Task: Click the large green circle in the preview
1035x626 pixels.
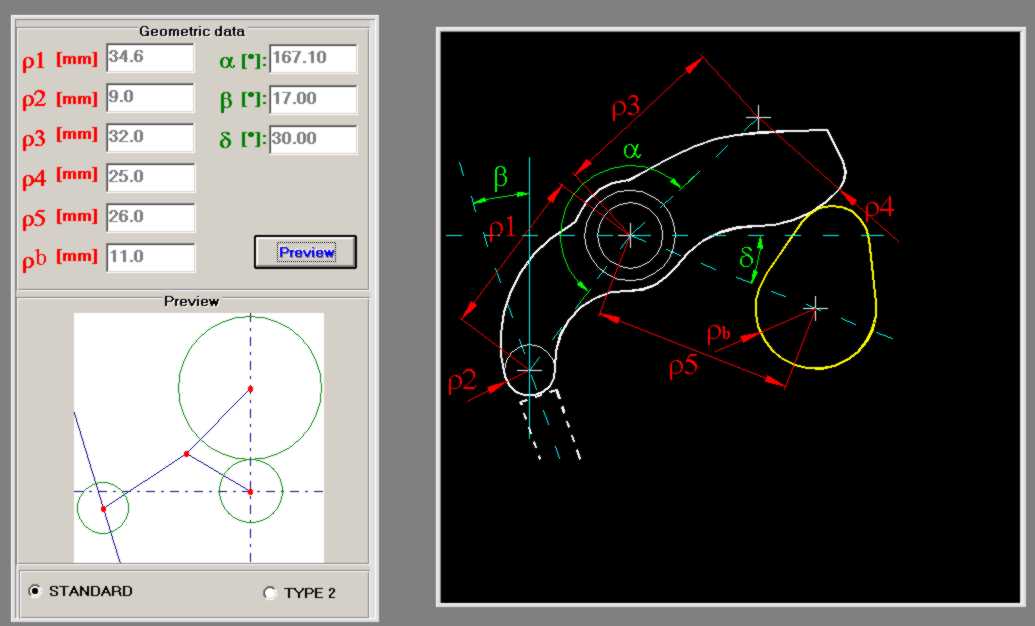Action: [x=250, y=385]
